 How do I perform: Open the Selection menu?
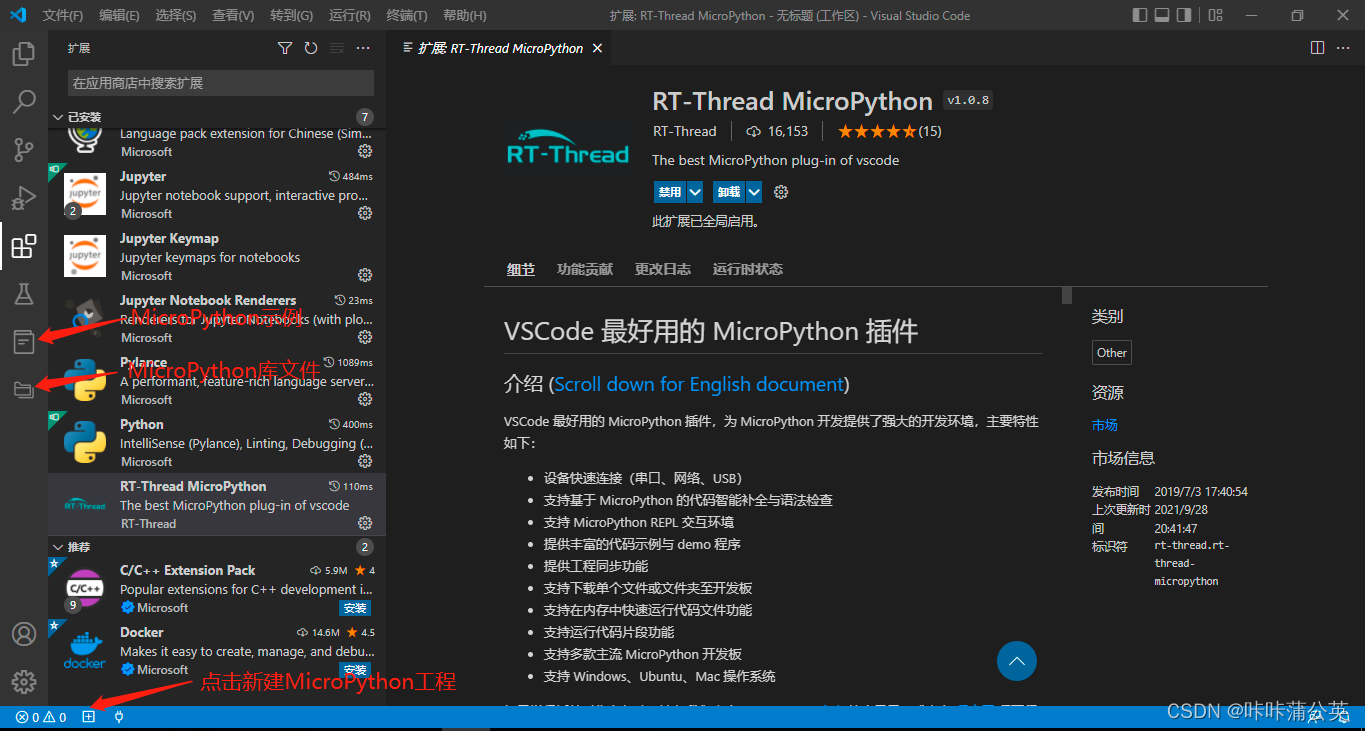tap(176, 15)
